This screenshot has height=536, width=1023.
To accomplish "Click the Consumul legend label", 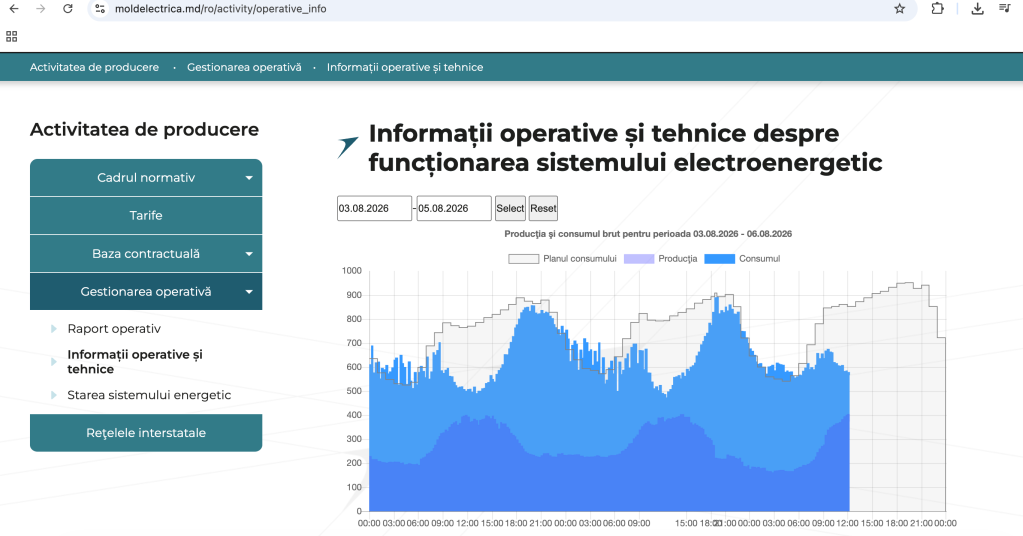I will pyautogui.click(x=759, y=259).
